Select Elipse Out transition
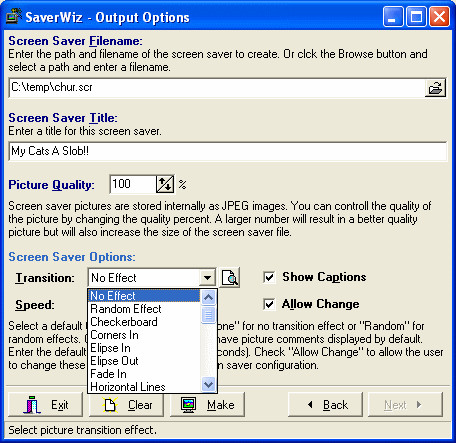456x443 pixels. point(144,361)
